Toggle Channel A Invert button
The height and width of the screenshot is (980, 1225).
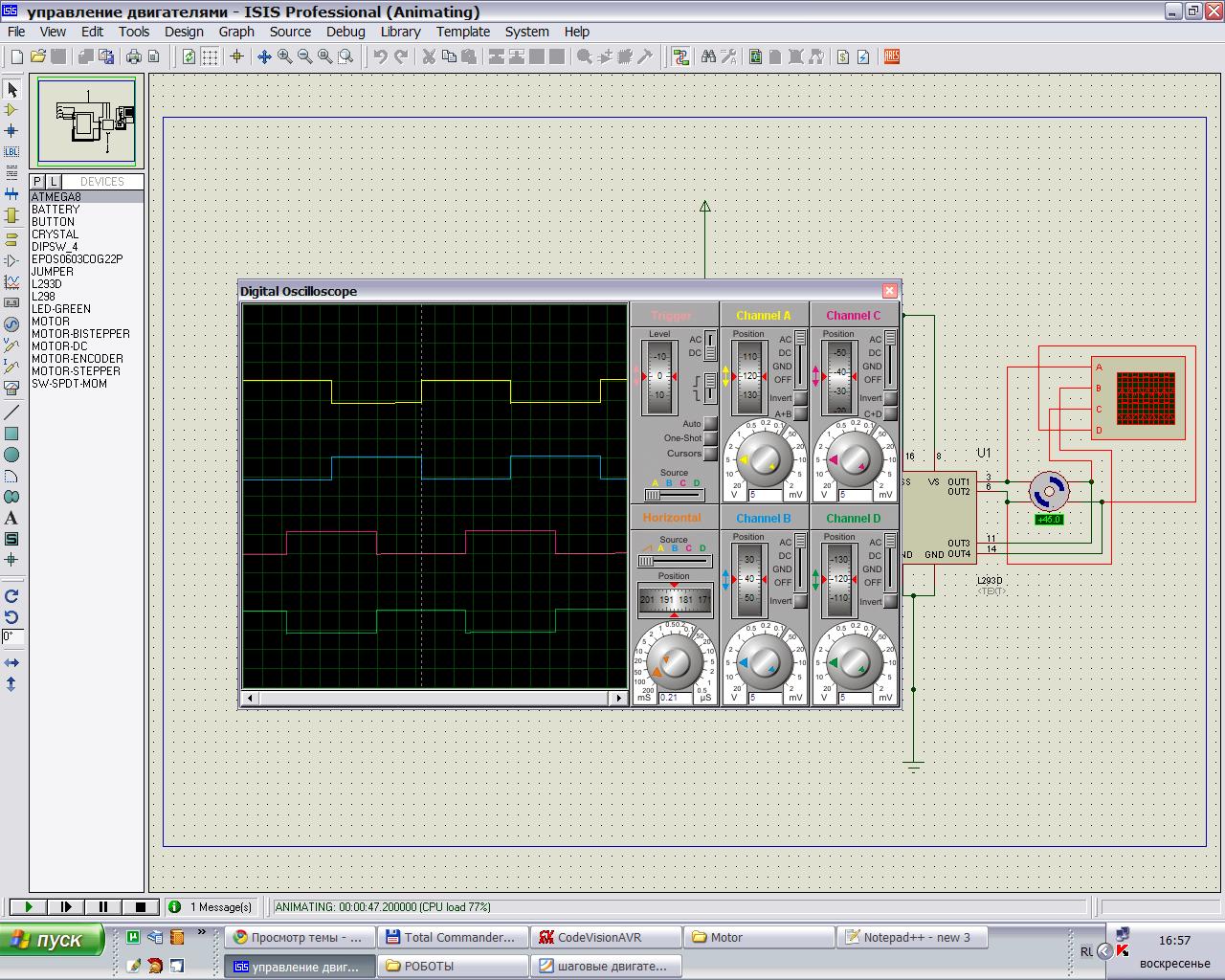click(800, 398)
